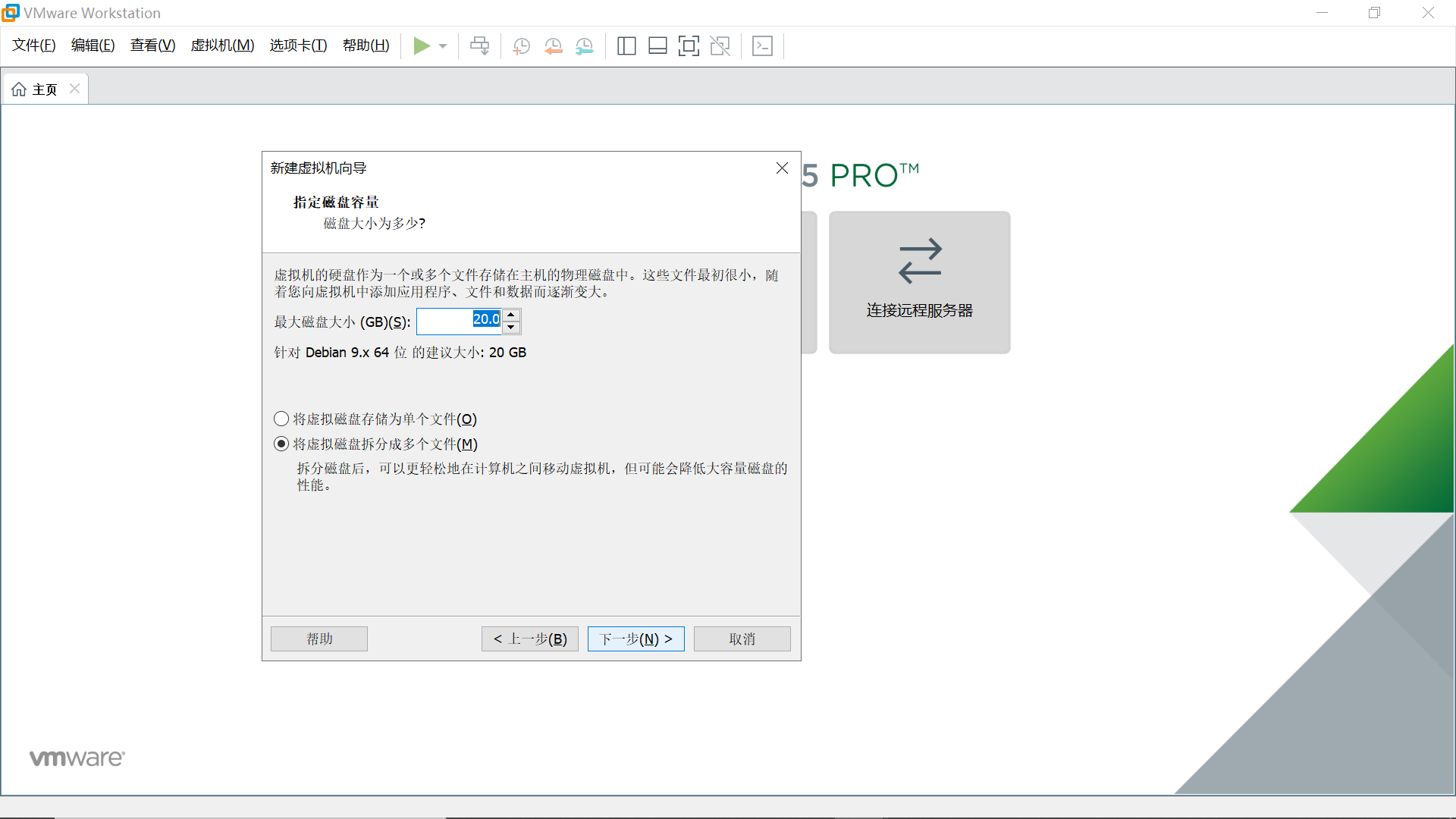
Task: Close the 主页 home tab
Action: (x=74, y=89)
